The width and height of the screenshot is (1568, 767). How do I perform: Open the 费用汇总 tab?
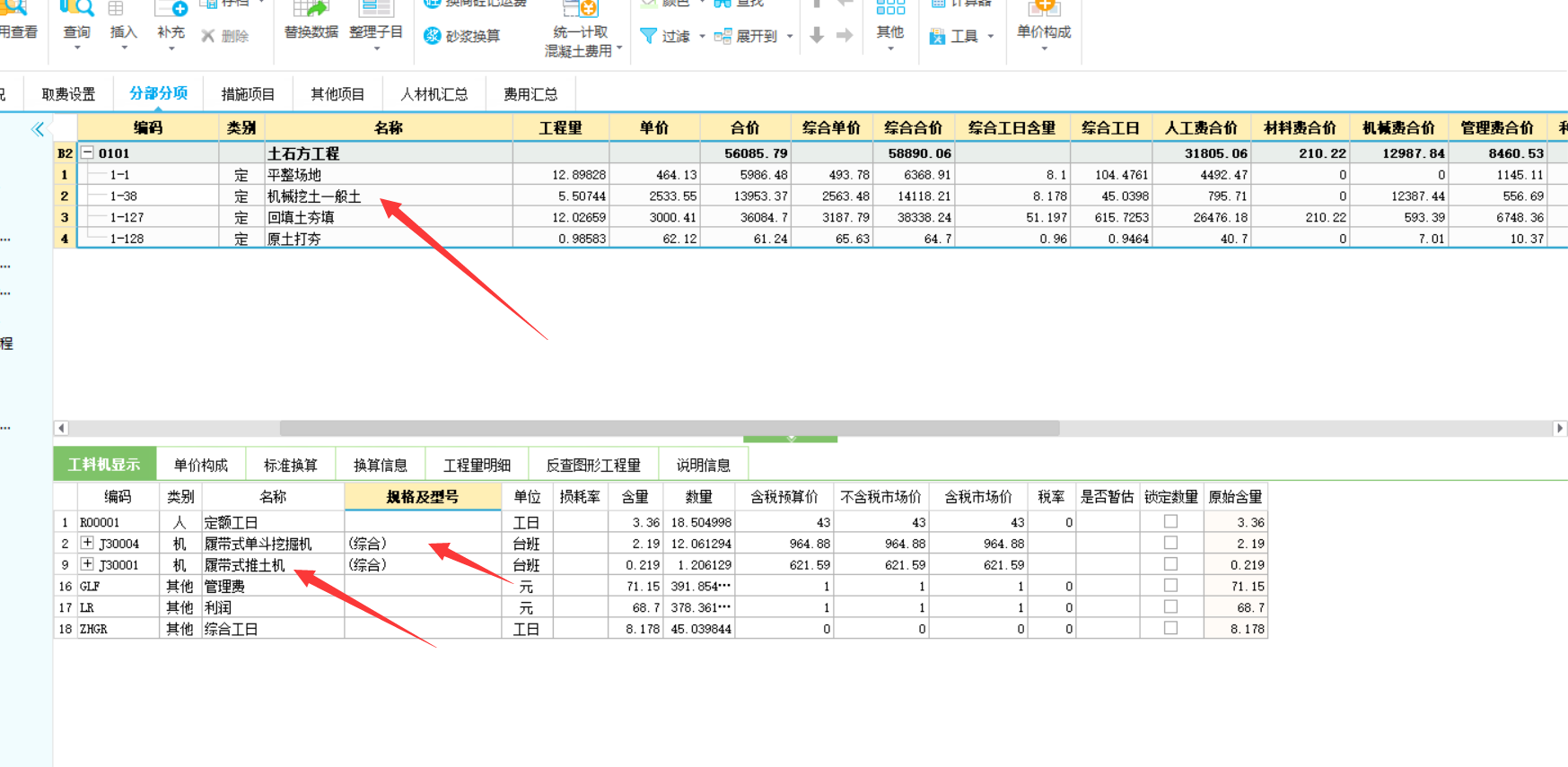530,94
